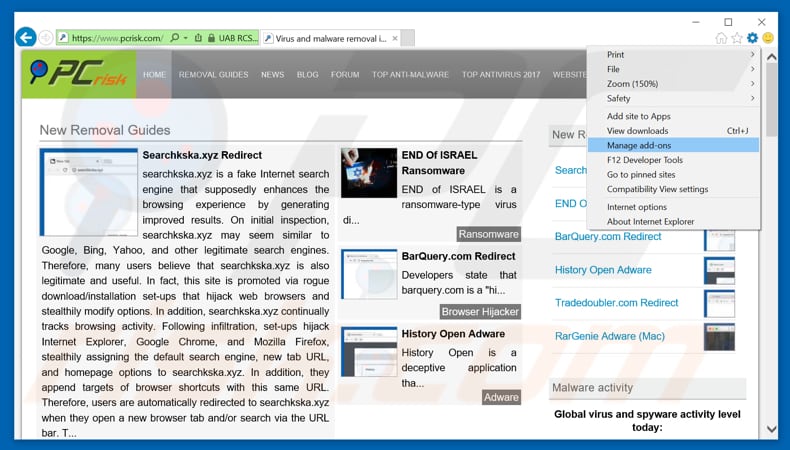Open F12 Developer Tools
This screenshot has height=450, width=790.
click(674, 160)
